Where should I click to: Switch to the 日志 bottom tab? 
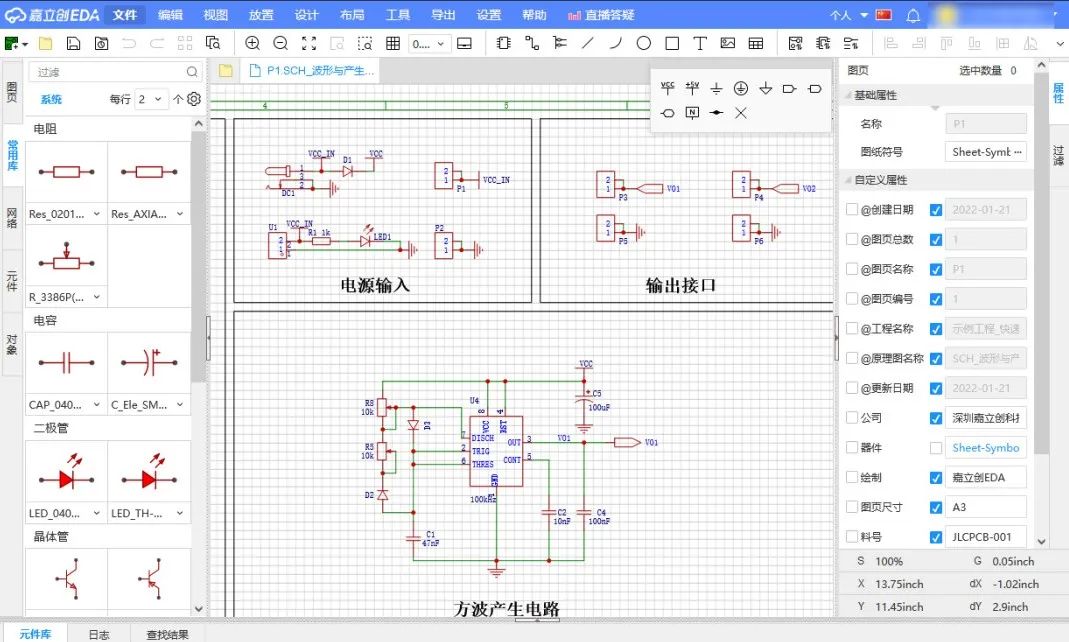(x=99, y=633)
